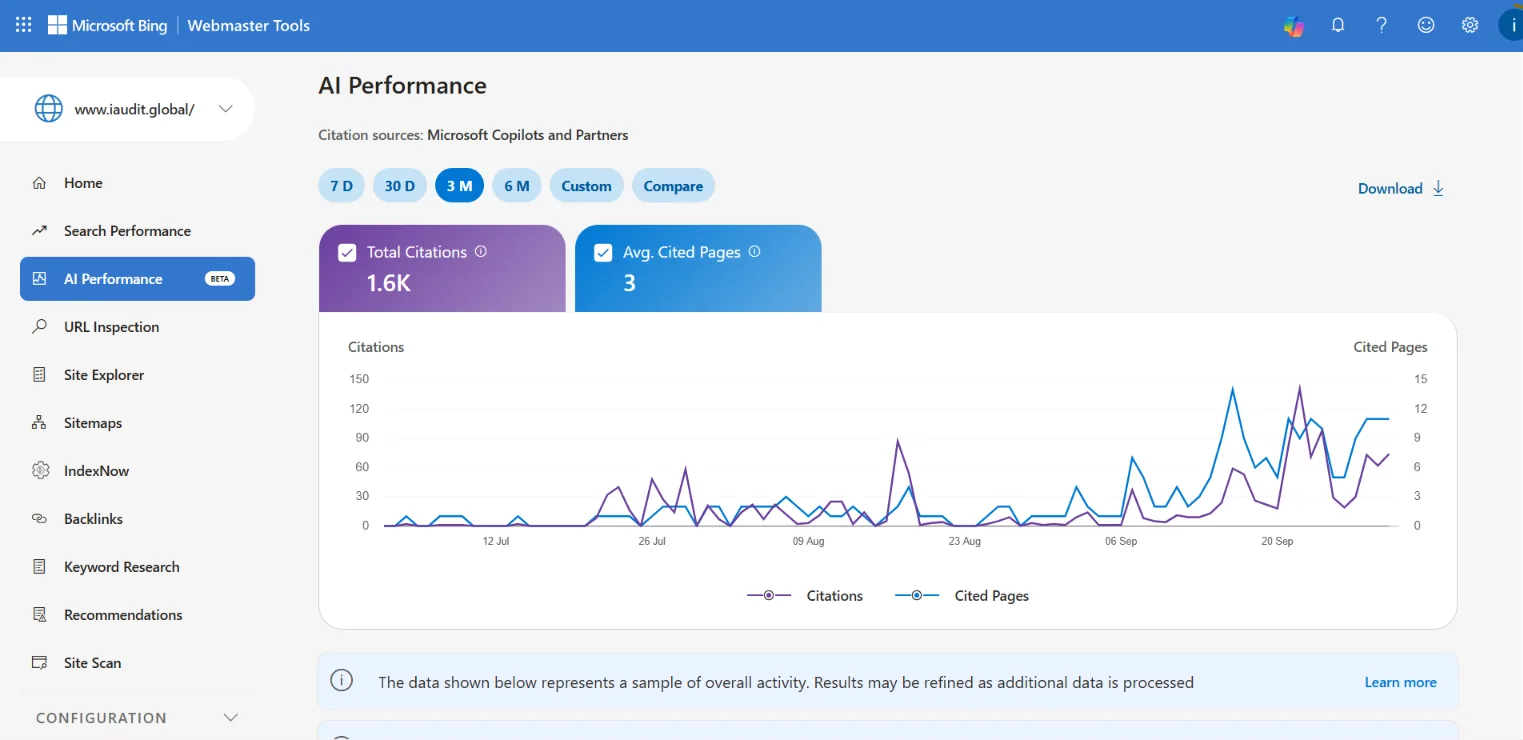
Task: Open the settings gear icon
Action: click(x=1470, y=25)
